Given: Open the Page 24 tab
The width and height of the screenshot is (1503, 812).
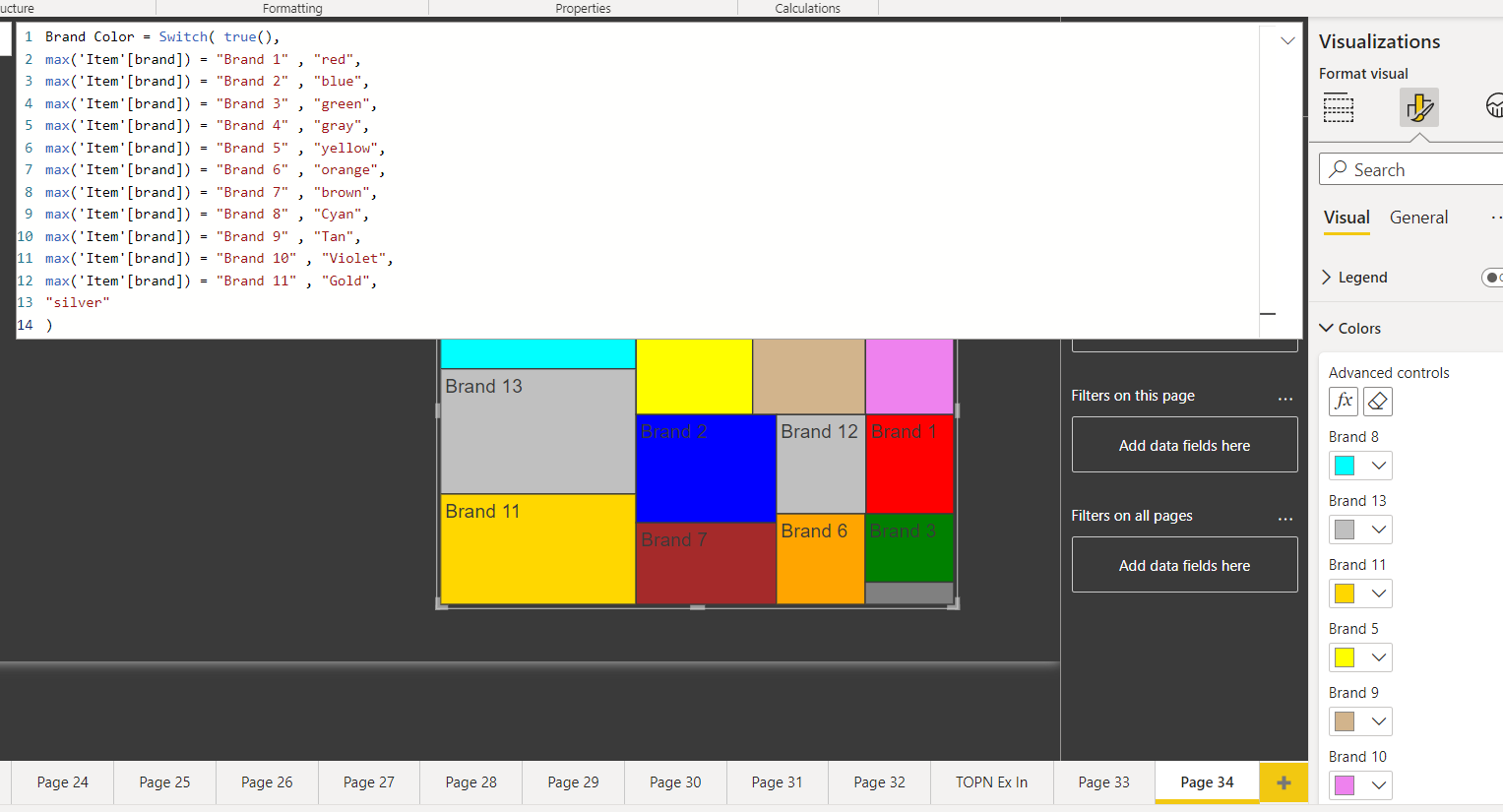Looking at the screenshot, I should point(62,782).
